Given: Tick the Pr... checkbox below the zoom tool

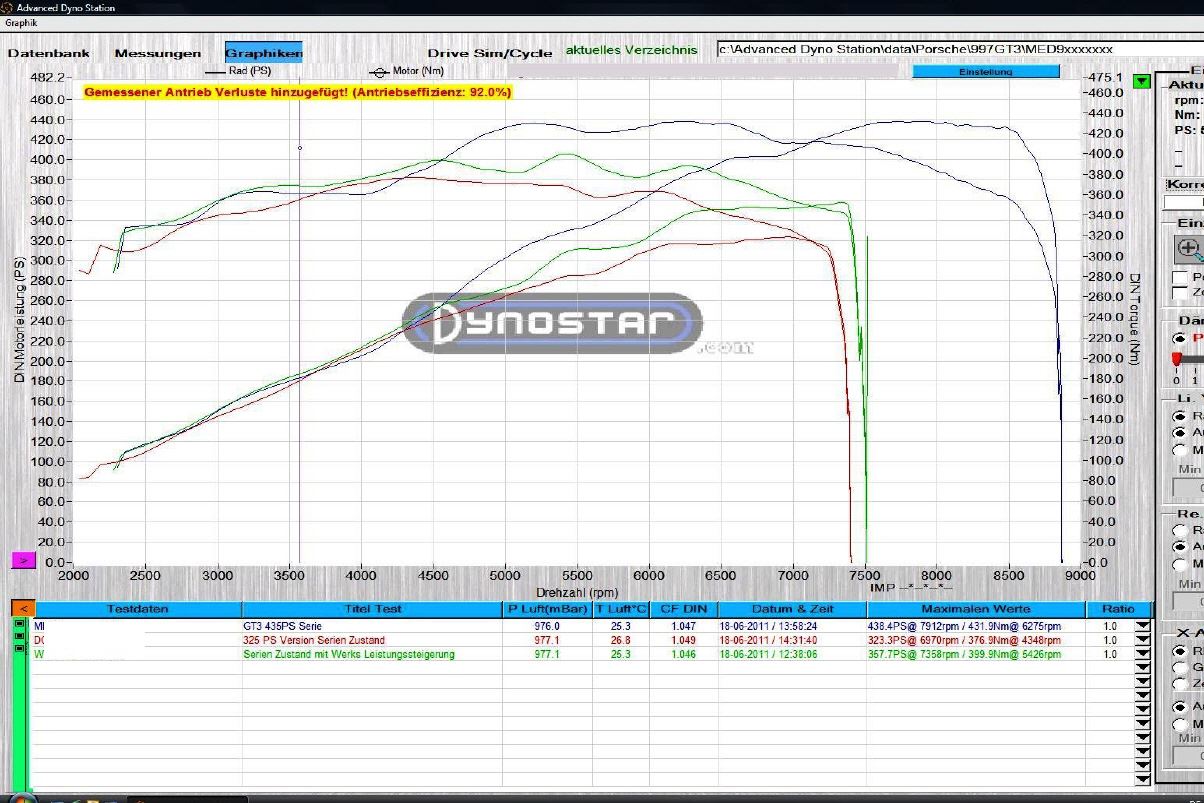Looking at the screenshot, I should pyautogui.click(x=1181, y=276).
